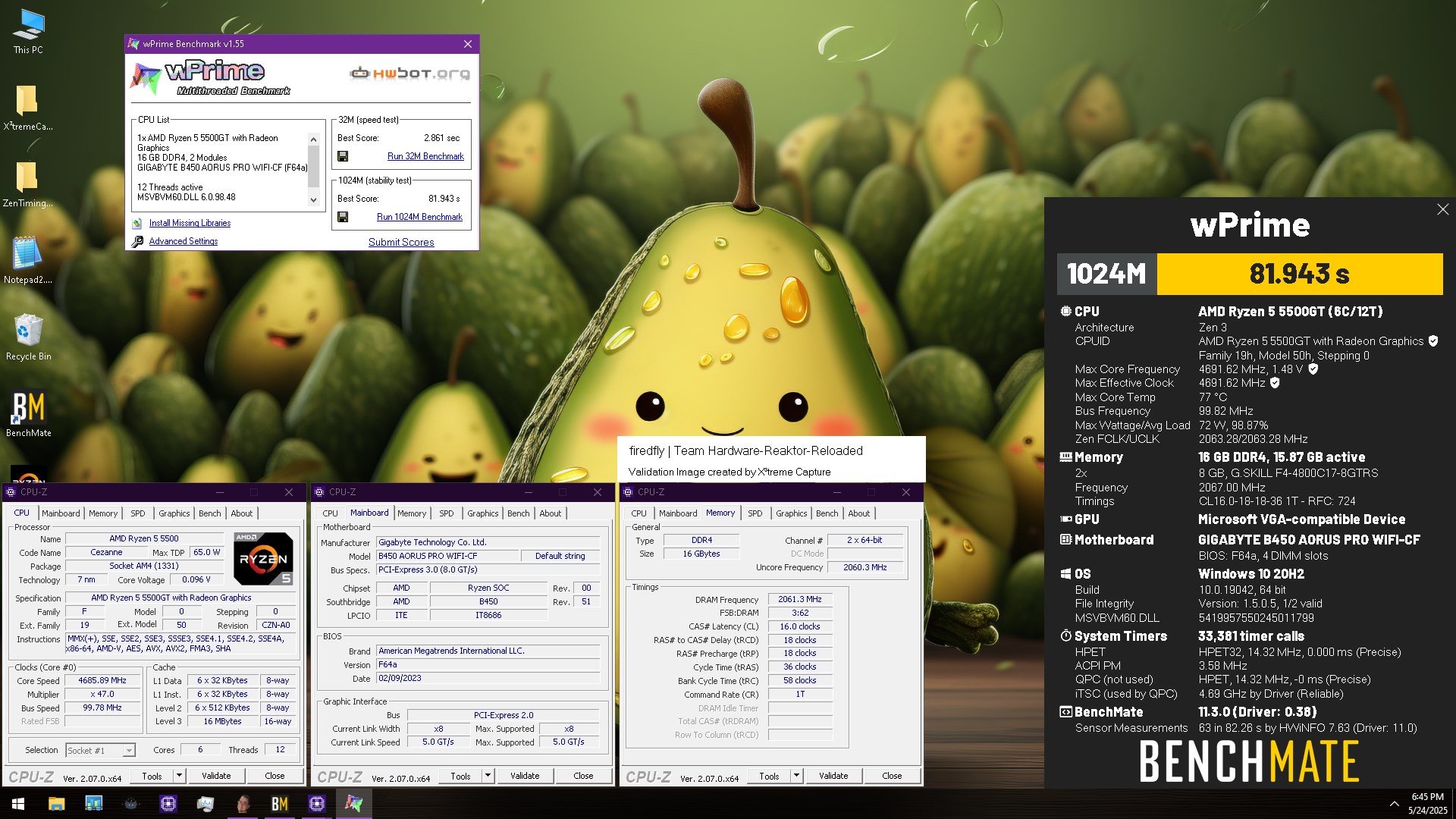Click the Channel # 2 x 64-bit value
Image resolution: width=1456 pixels, height=819 pixels.
point(865,540)
